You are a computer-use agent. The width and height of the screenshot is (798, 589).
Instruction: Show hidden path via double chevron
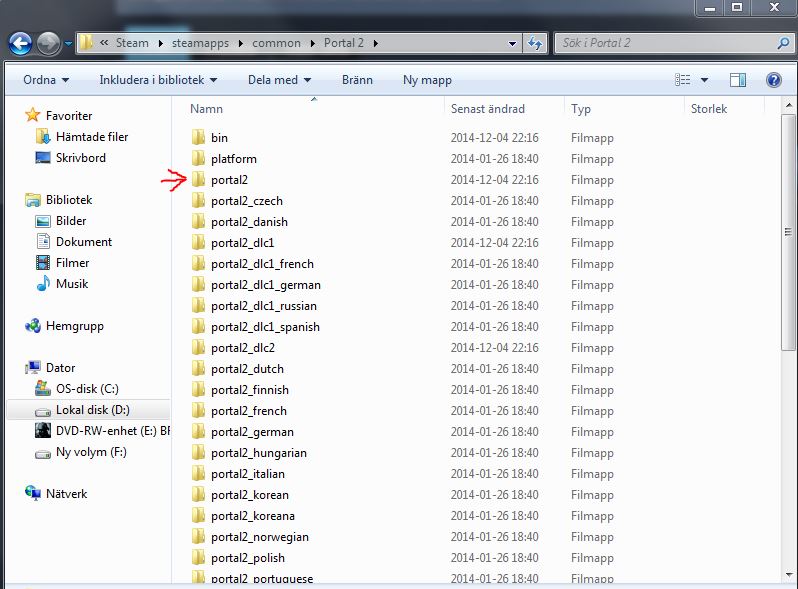pyautogui.click(x=104, y=43)
